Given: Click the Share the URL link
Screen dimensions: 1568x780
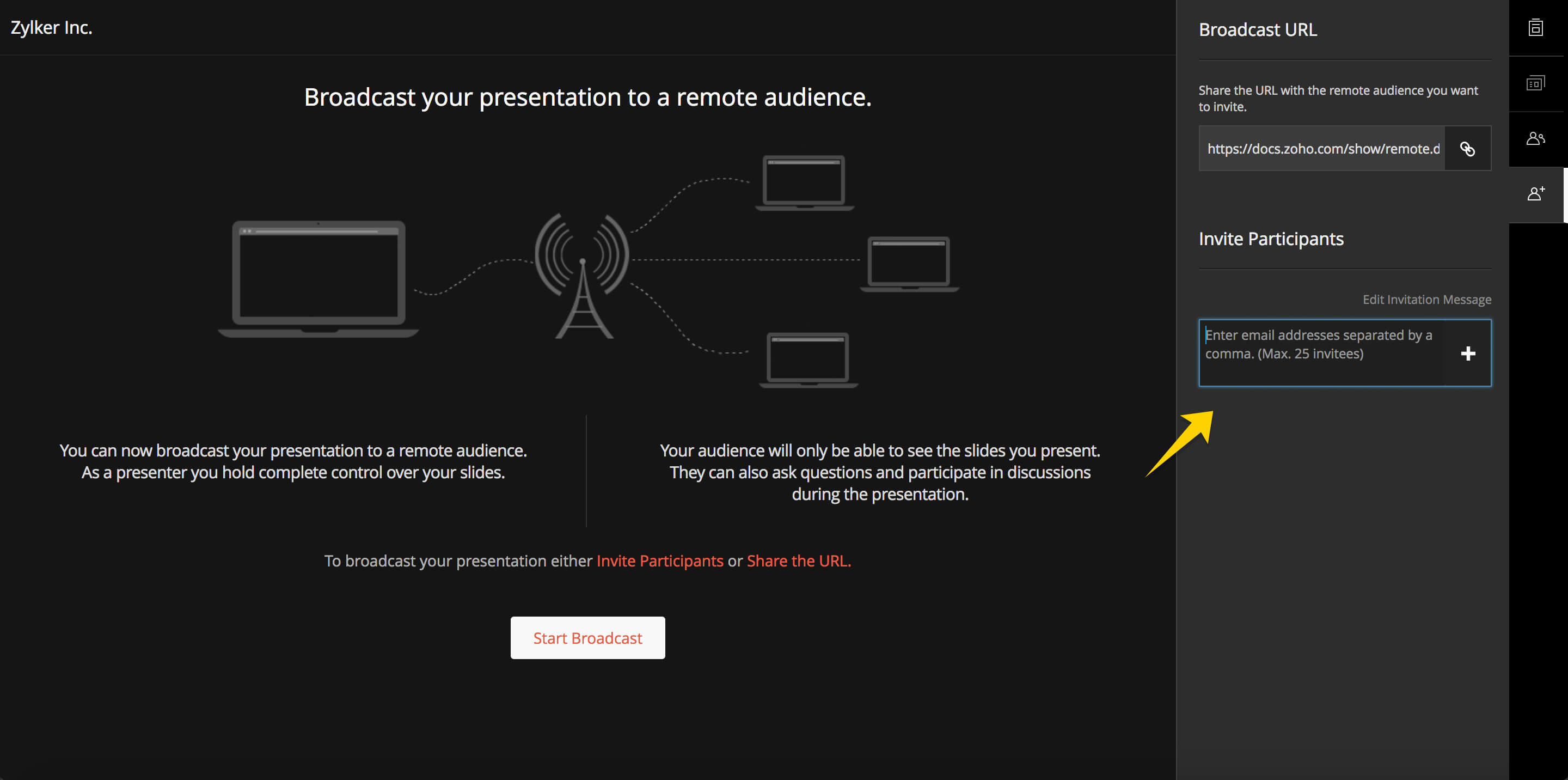Looking at the screenshot, I should click(x=797, y=560).
